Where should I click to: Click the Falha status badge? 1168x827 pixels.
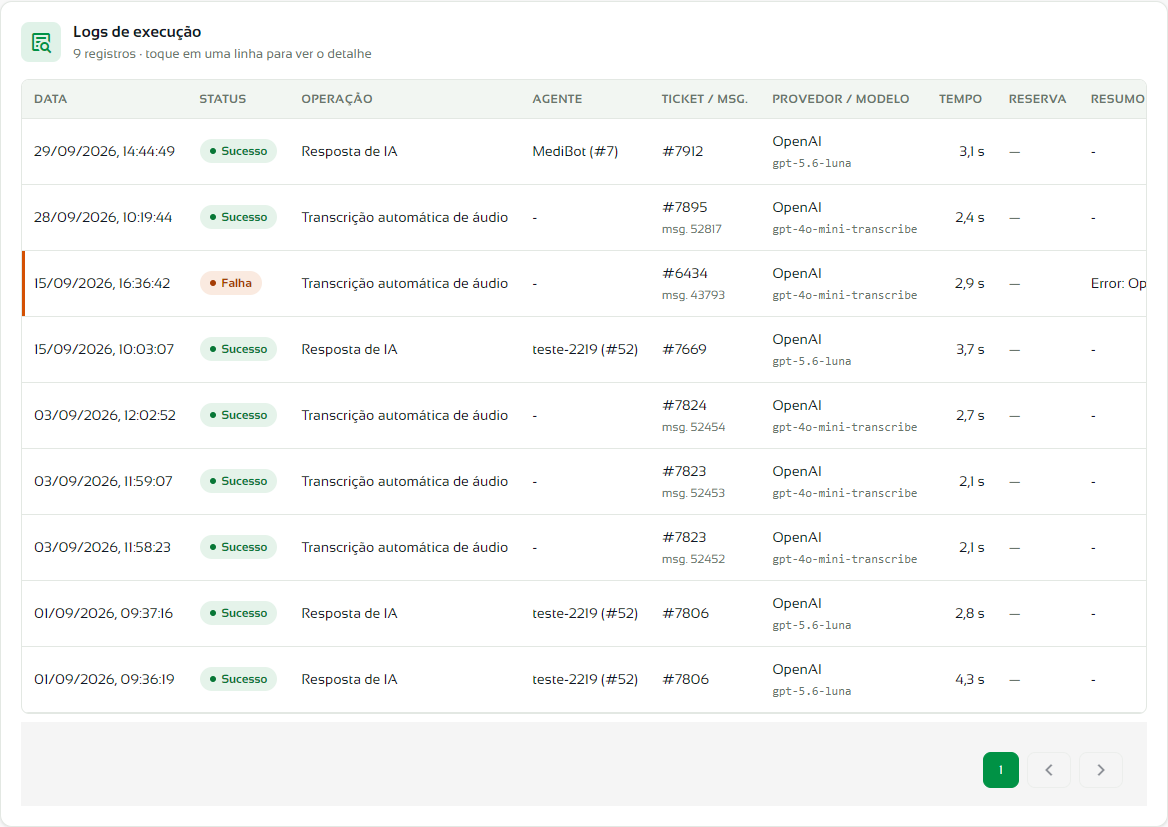(x=231, y=283)
